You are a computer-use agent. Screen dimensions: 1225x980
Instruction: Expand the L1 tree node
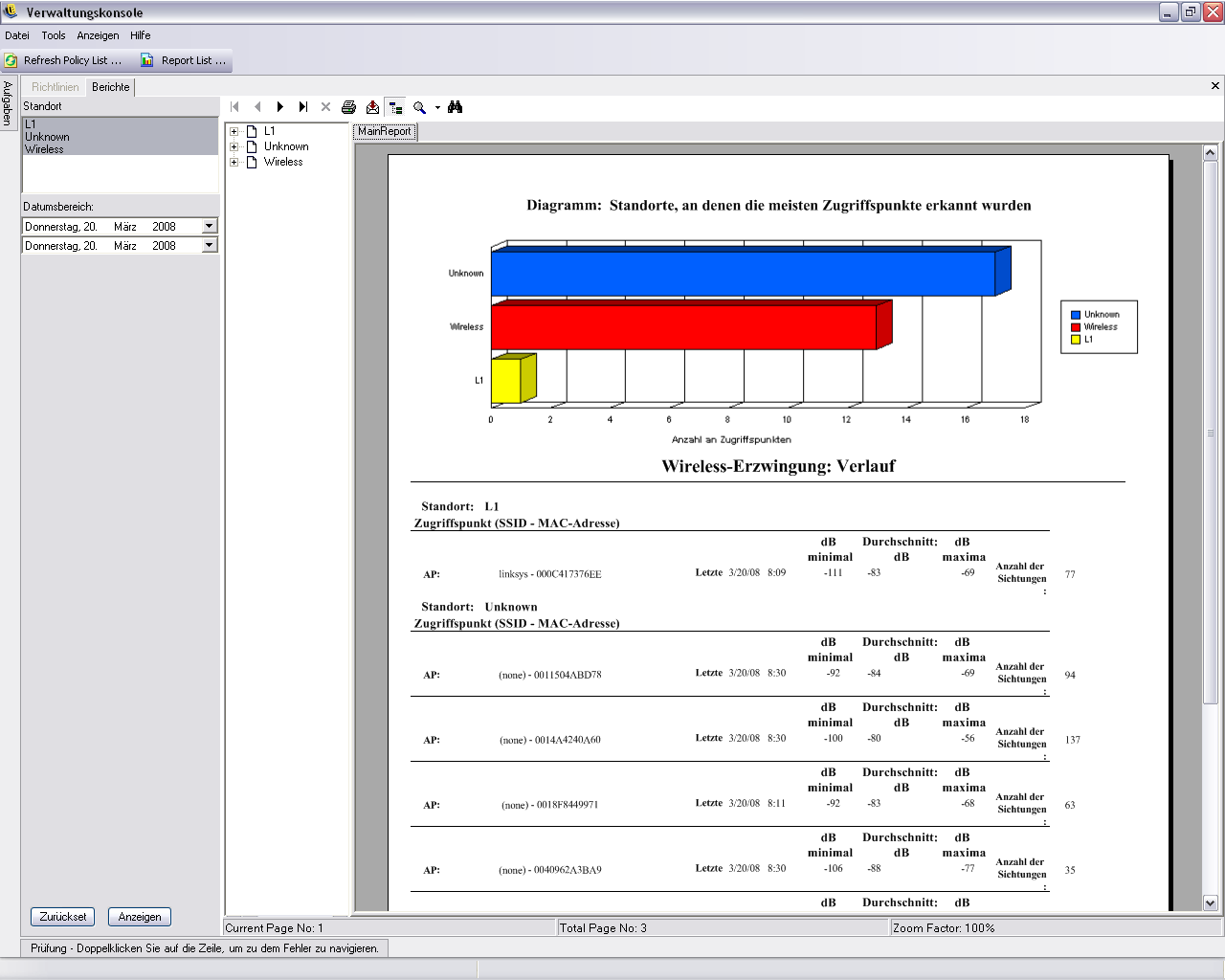234,131
